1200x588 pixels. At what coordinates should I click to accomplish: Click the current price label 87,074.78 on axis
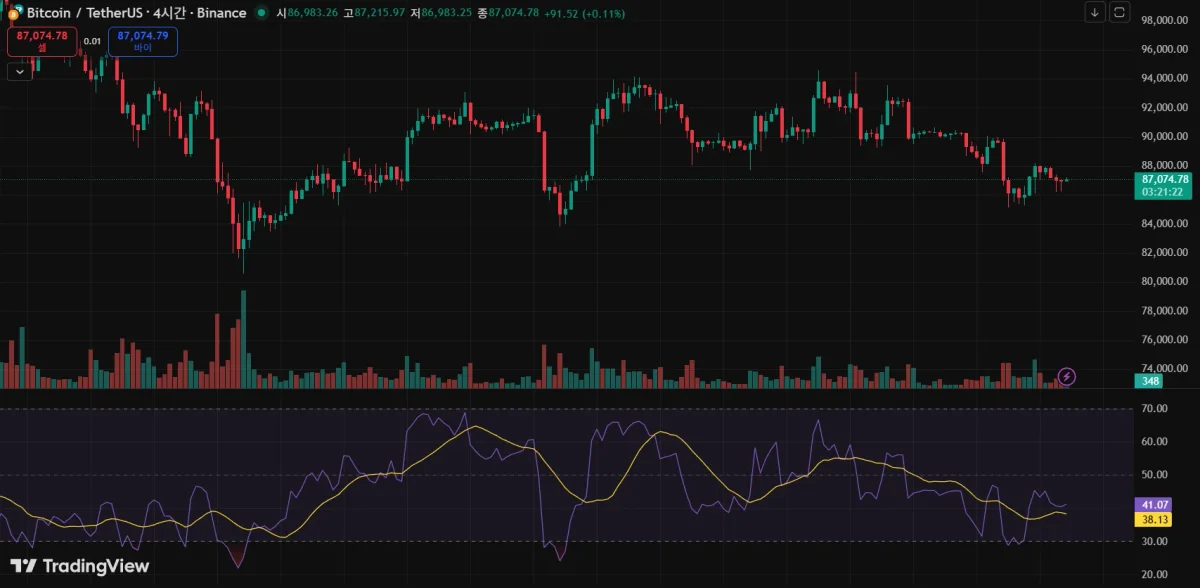pos(1163,179)
